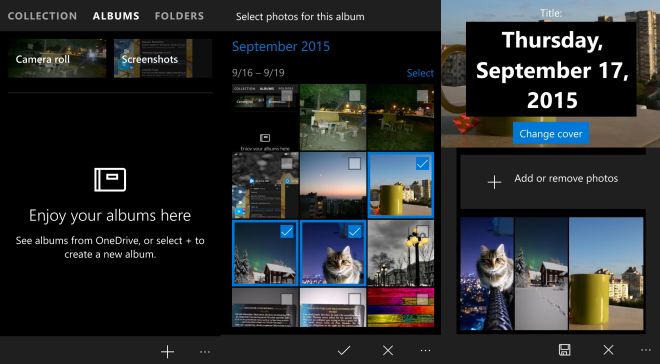This screenshot has height=364, width=660.
Task: Select the ALBUMS tab
Action: click(116, 16)
